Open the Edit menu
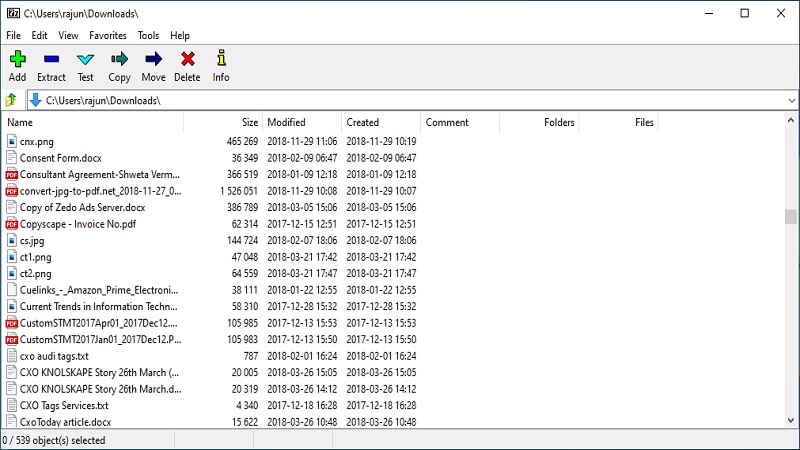This screenshot has width=800, height=450. [39, 35]
